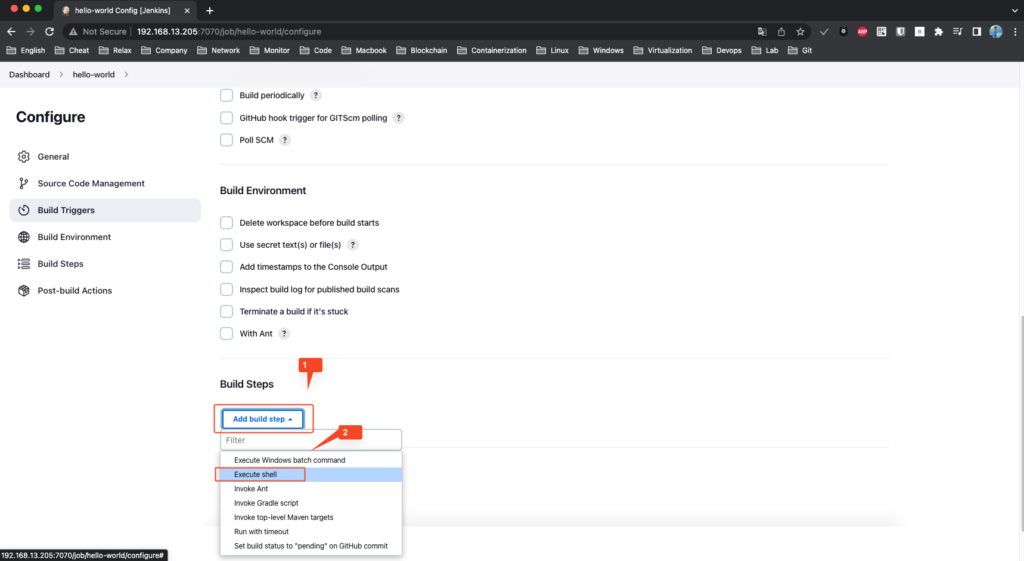Bookmark this page with the star icon

pyautogui.click(x=800, y=31)
